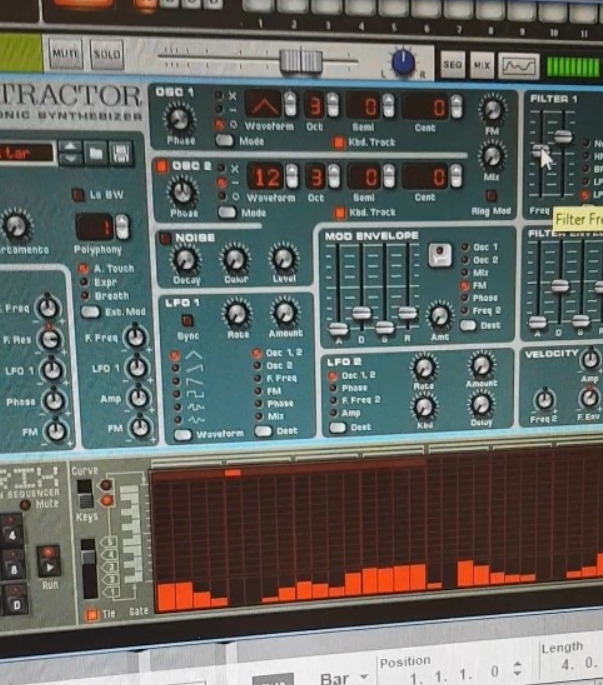Turn the LFO 2 Rate knob
603x685 pixels.
(x=424, y=368)
